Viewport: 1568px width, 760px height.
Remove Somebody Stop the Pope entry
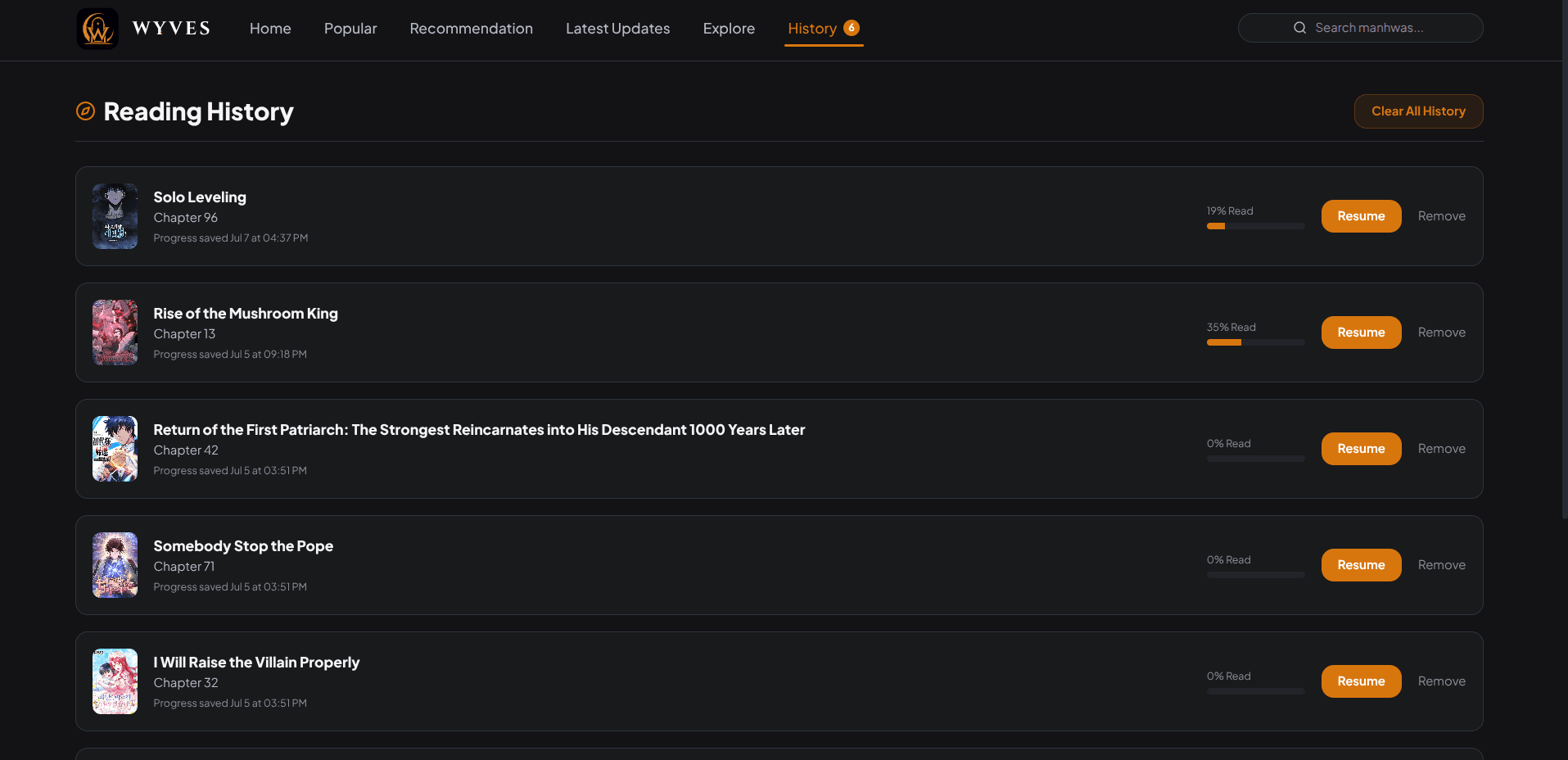(1441, 565)
